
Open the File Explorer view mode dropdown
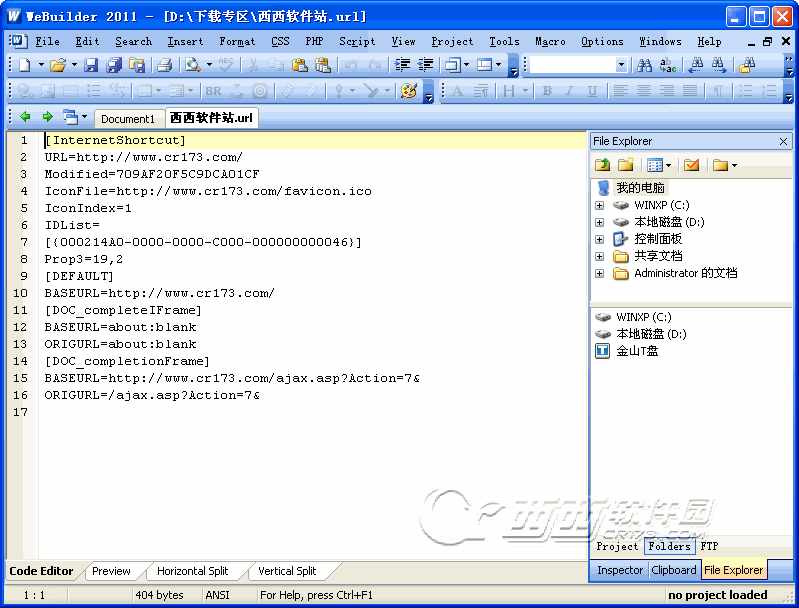click(669, 165)
